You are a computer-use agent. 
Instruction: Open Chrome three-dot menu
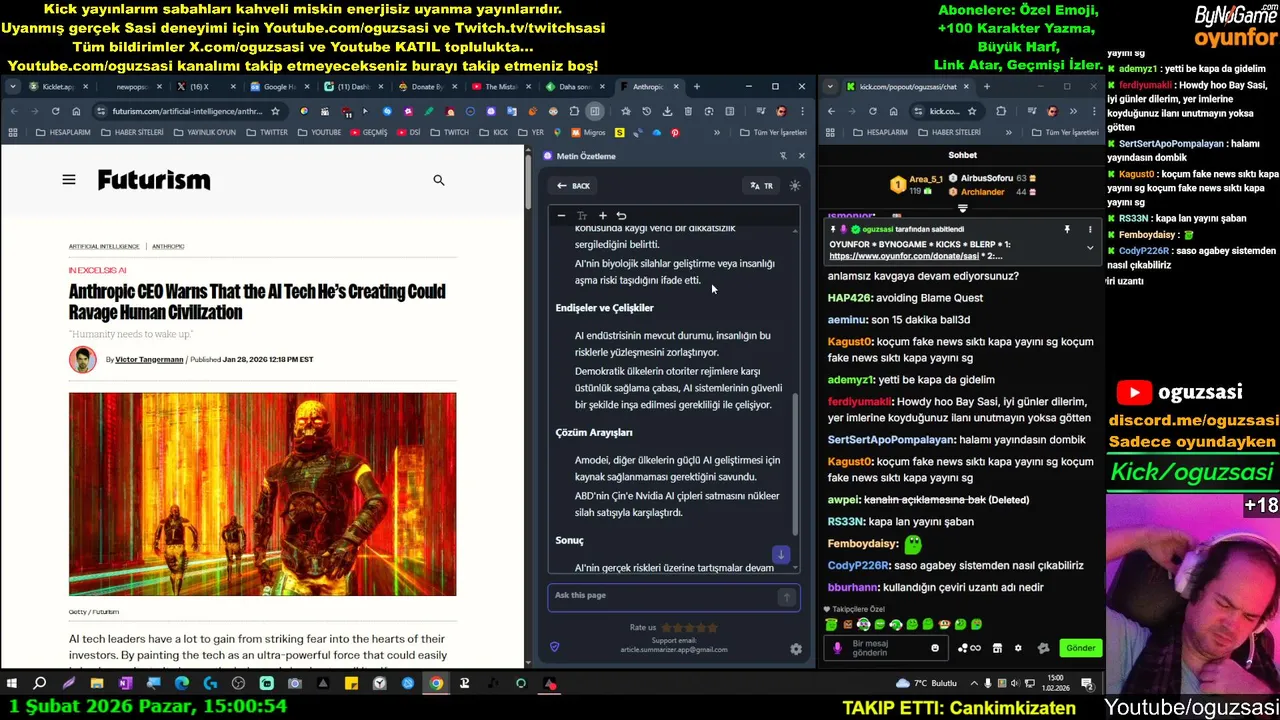[803, 111]
